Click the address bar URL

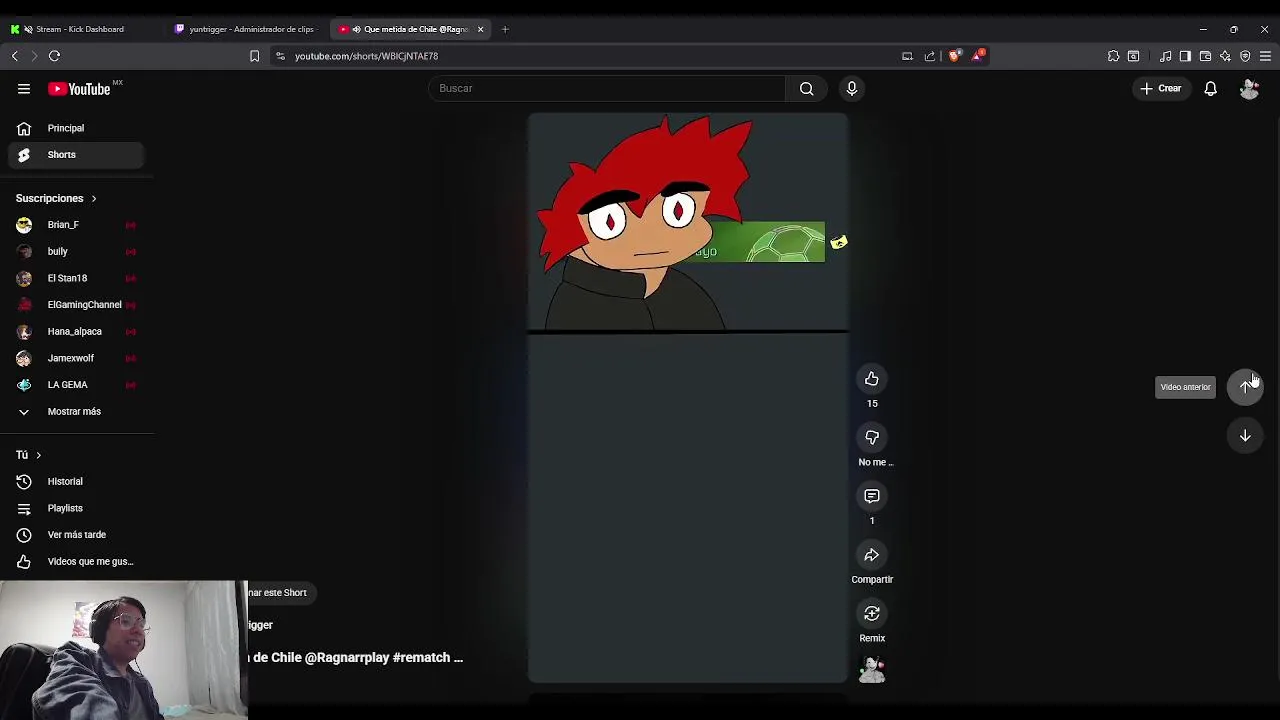366,56
